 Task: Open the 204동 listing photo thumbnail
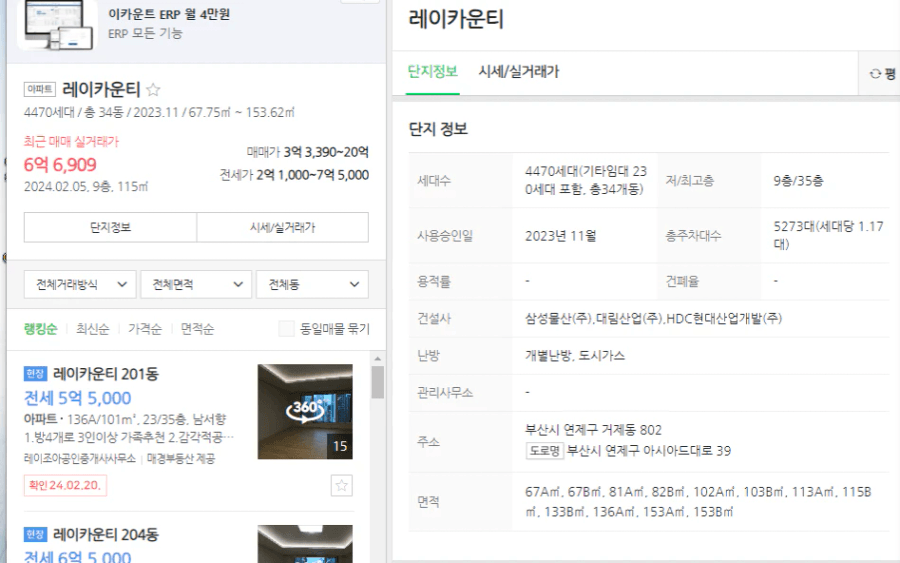[305, 543]
